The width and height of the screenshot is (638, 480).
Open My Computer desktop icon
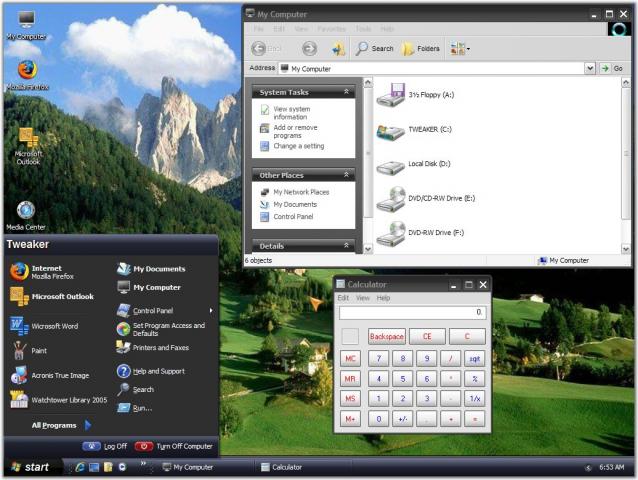coord(26,25)
